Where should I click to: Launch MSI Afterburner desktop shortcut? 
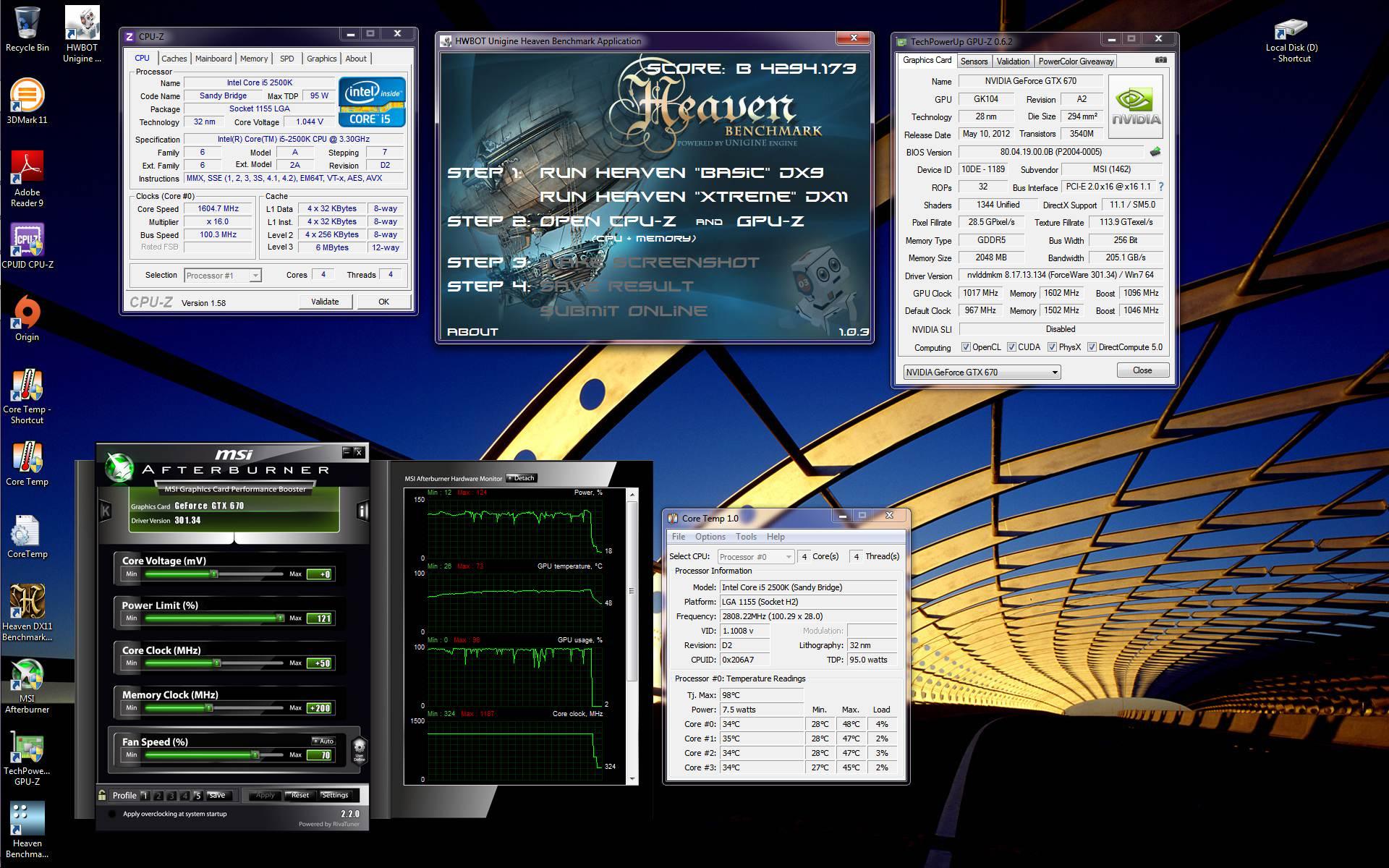point(27,685)
